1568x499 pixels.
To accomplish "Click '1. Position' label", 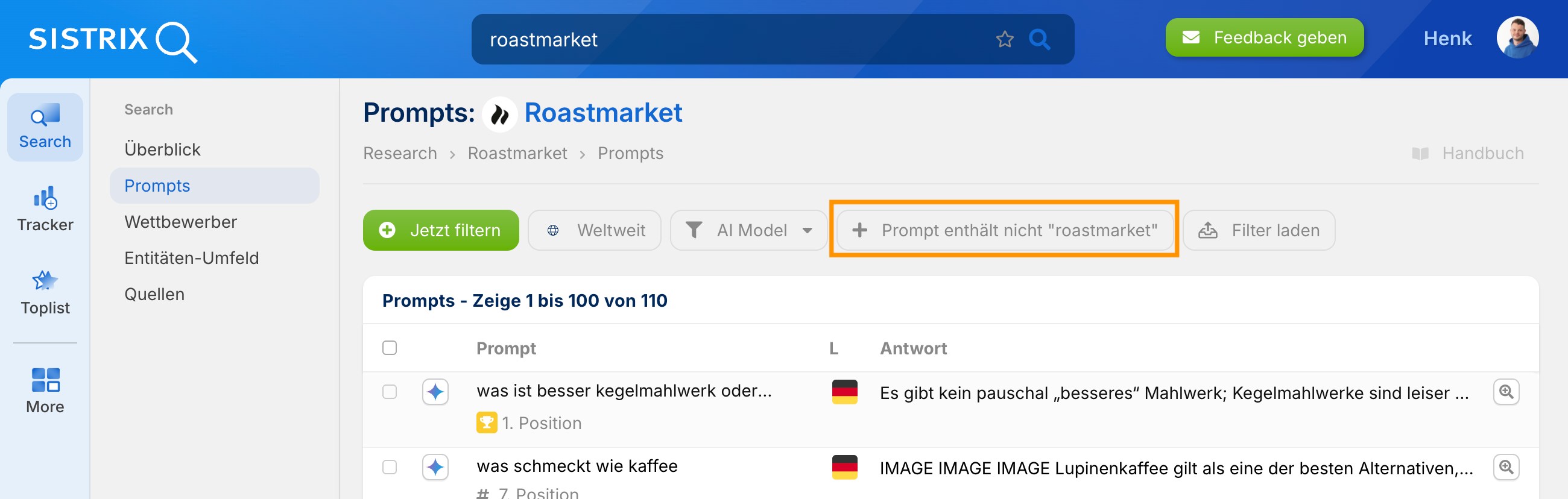I will (542, 424).
